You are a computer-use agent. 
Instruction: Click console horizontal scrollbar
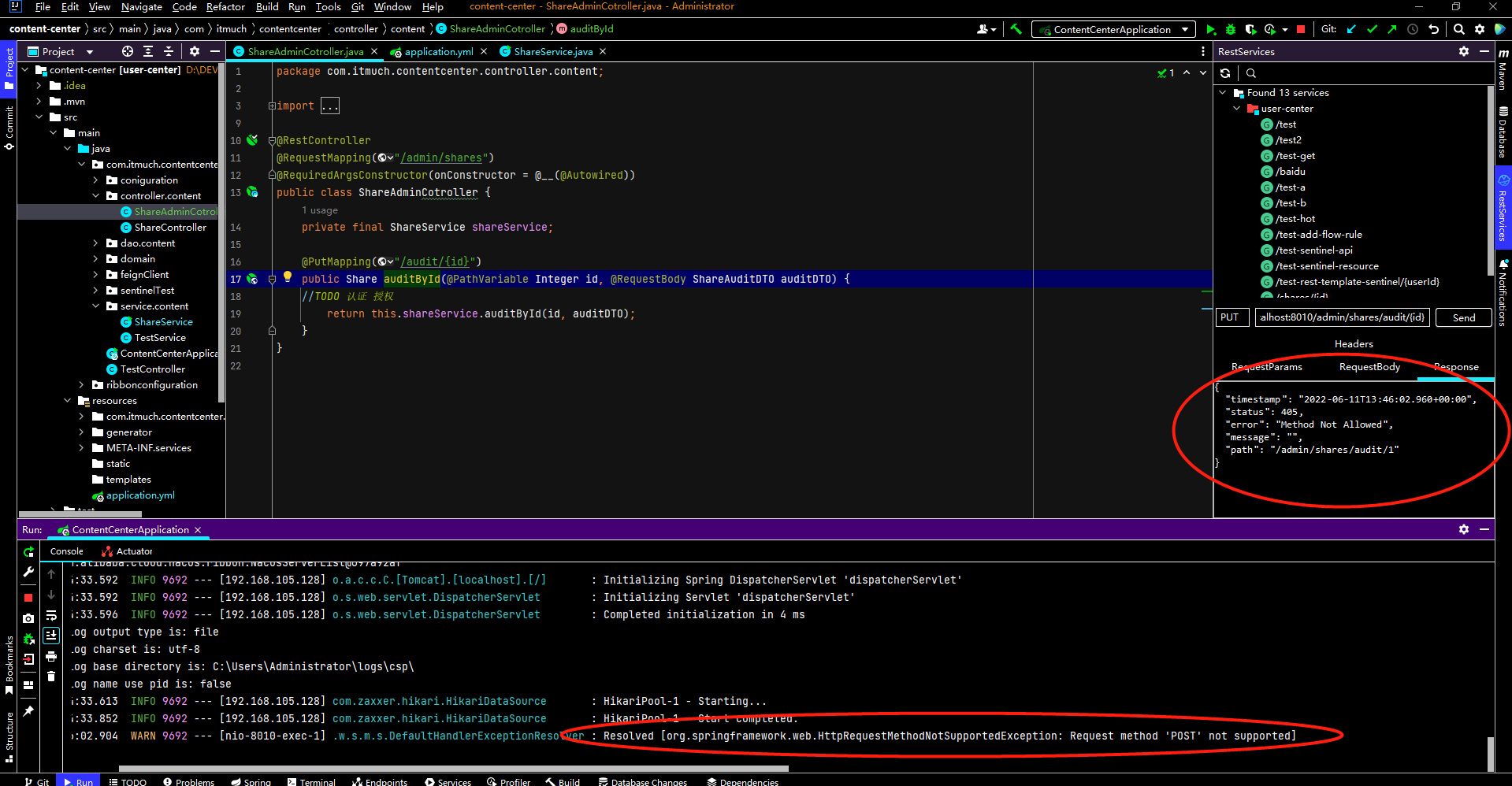coord(453,769)
